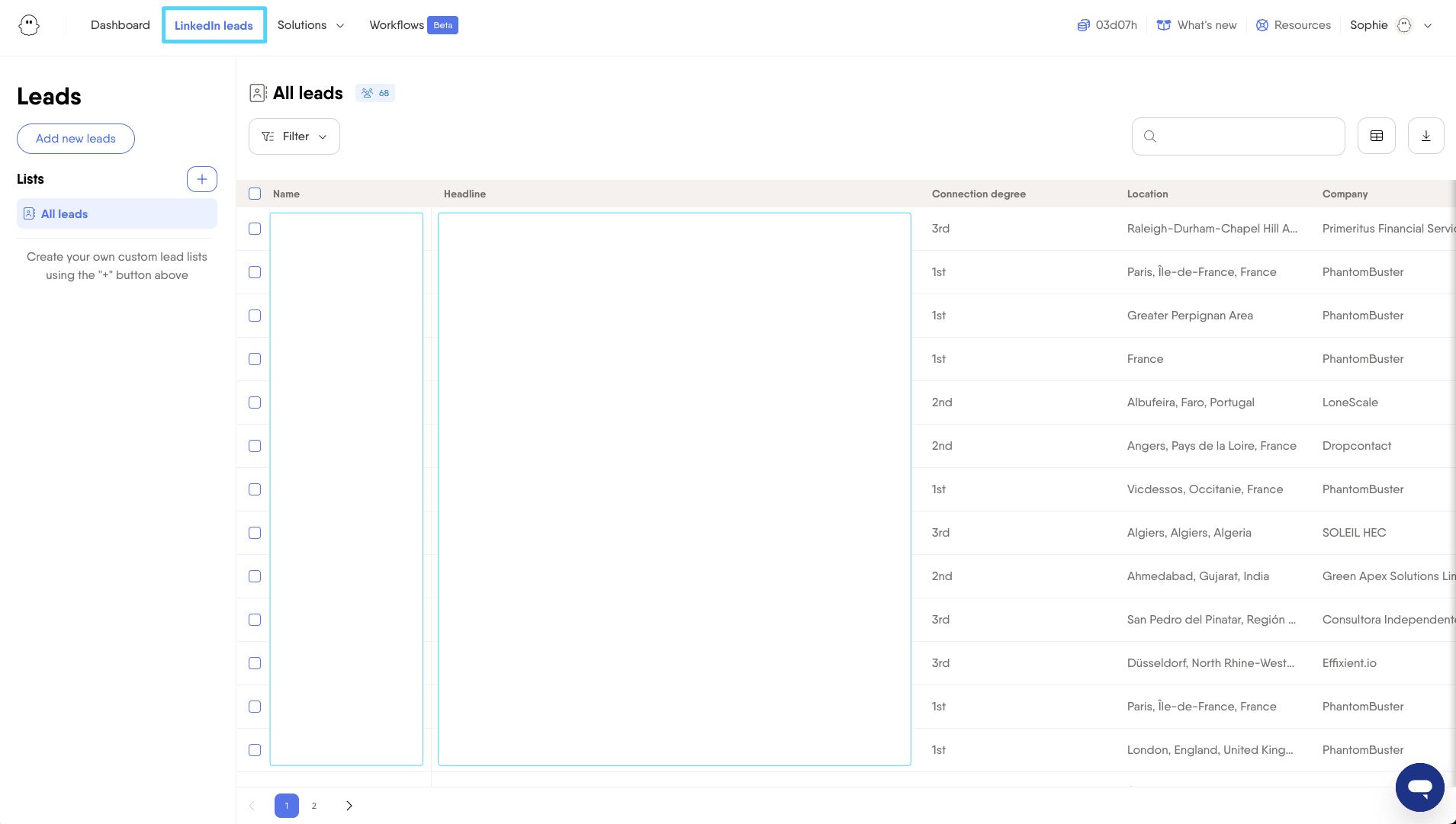Go to LinkedIn leads tab
Screen dimensions: 1456x824
pos(214,25)
